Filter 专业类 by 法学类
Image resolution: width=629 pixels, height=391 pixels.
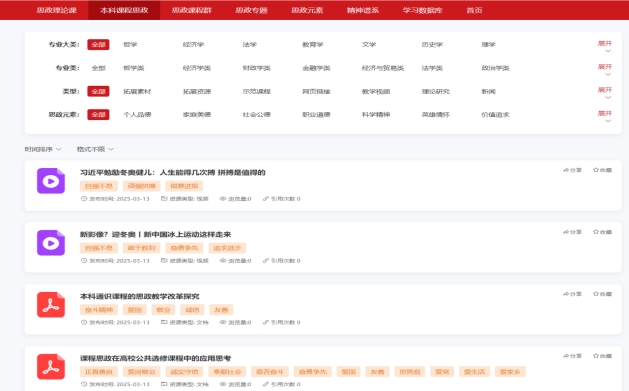pos(432,68)
